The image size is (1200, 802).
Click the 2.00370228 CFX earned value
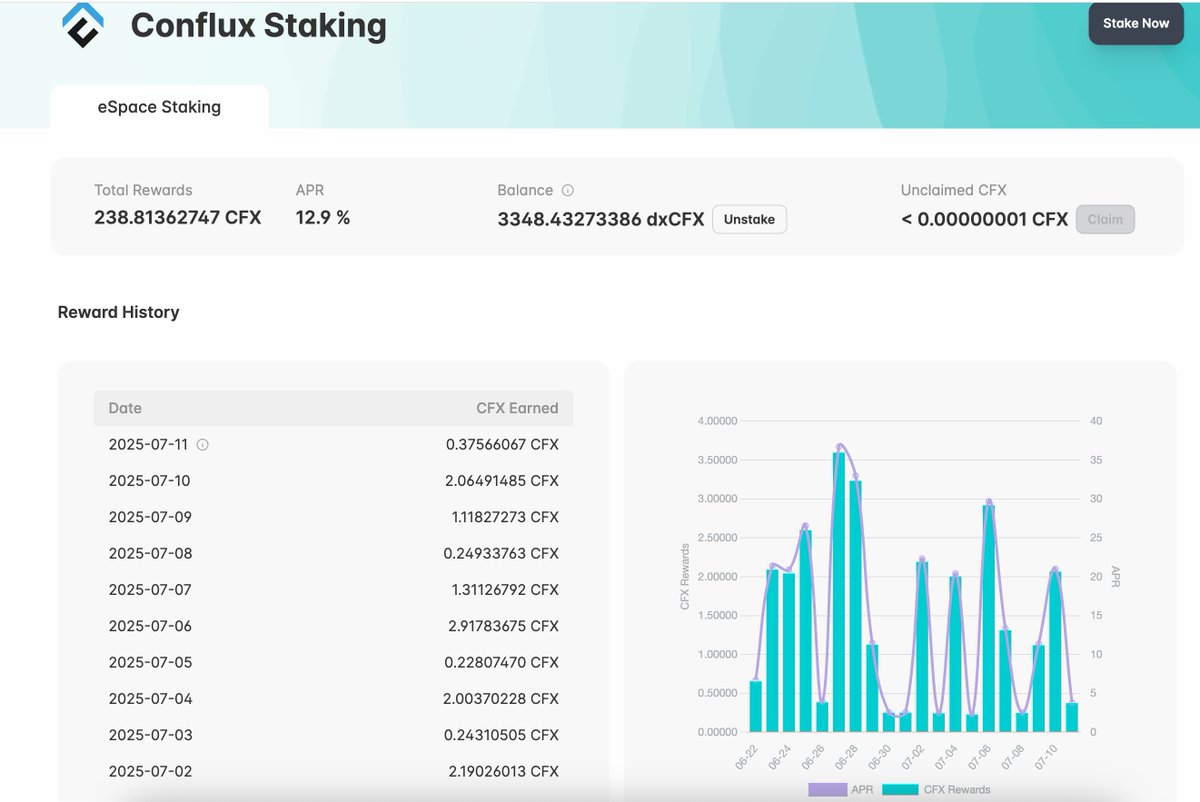tap(502, 699)
